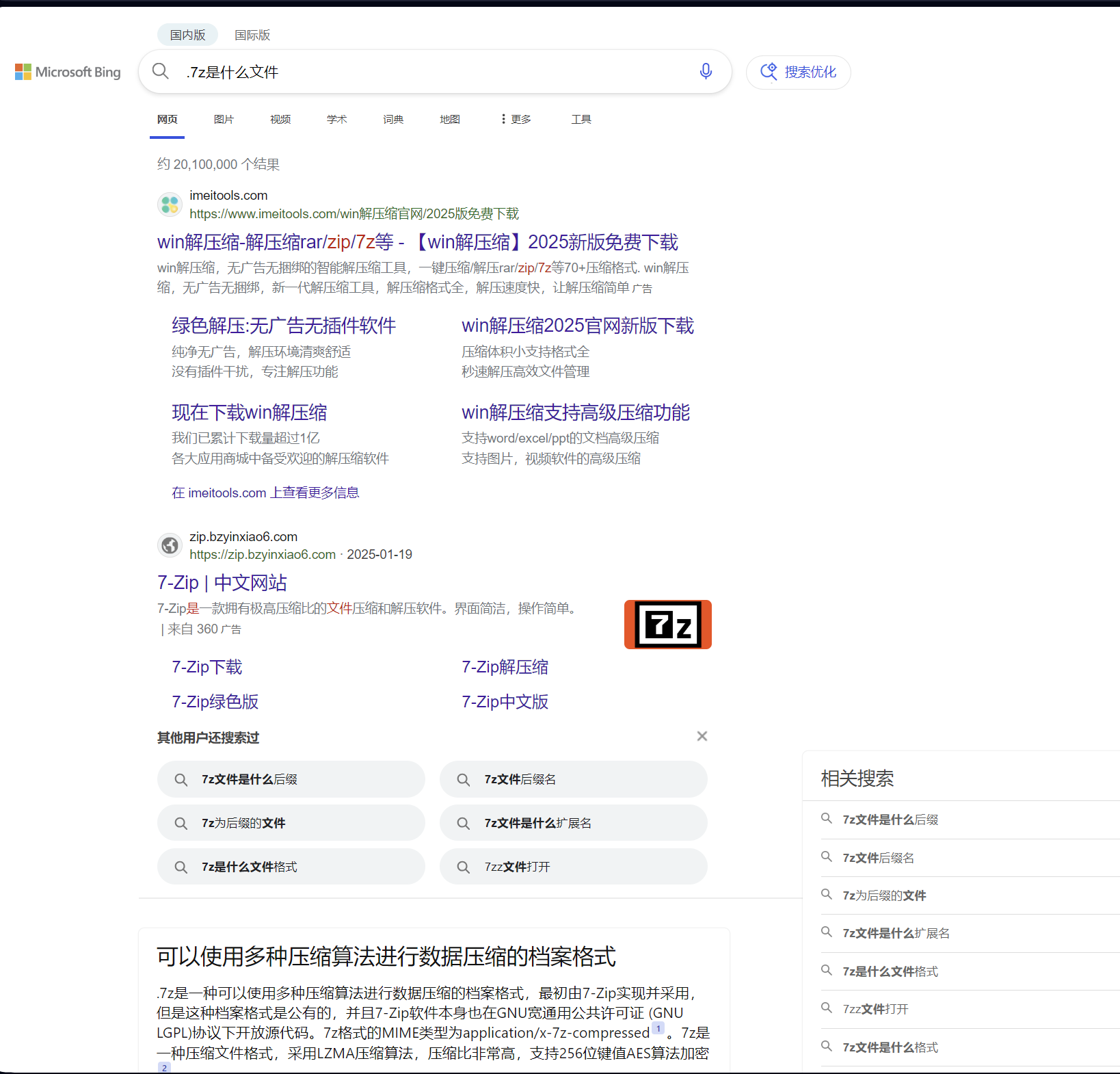The image size is (1120, 1074).
Task: Switch to the 图片 tab
Action: point(224,118)
